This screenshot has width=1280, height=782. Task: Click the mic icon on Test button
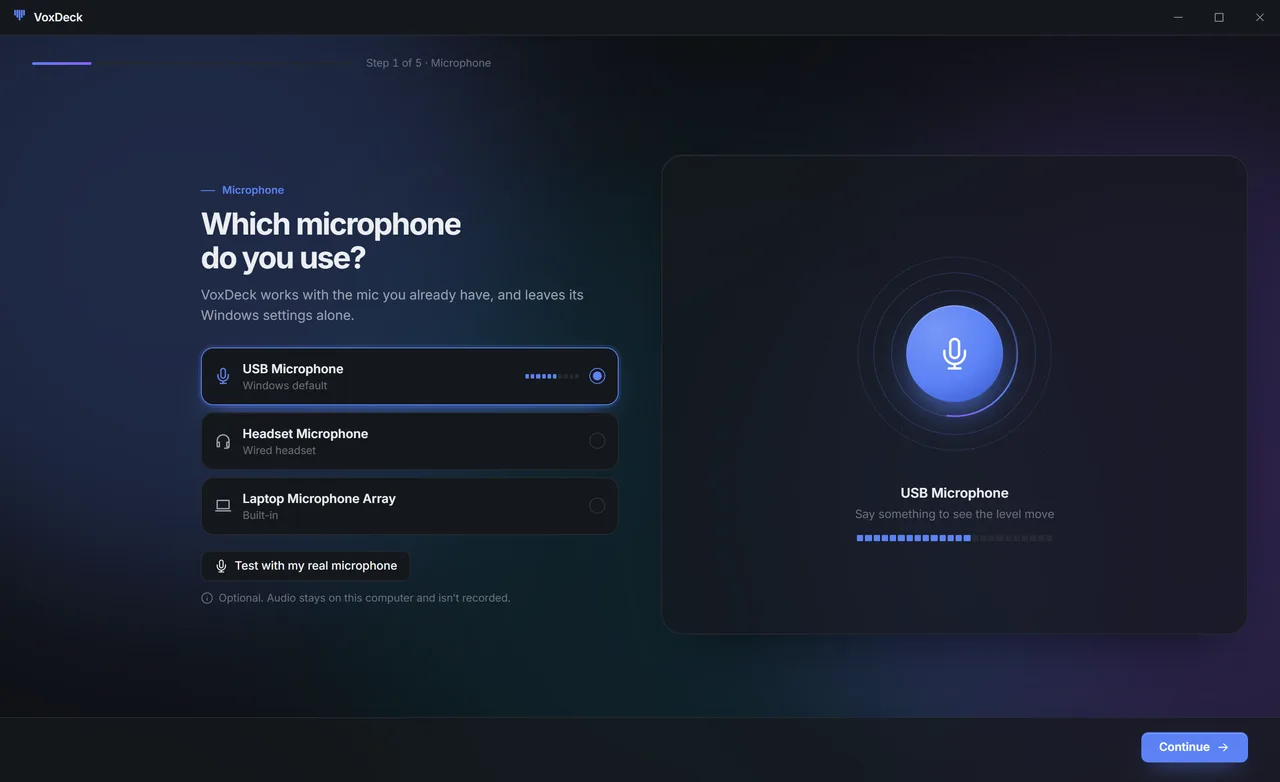coord(221,566)
